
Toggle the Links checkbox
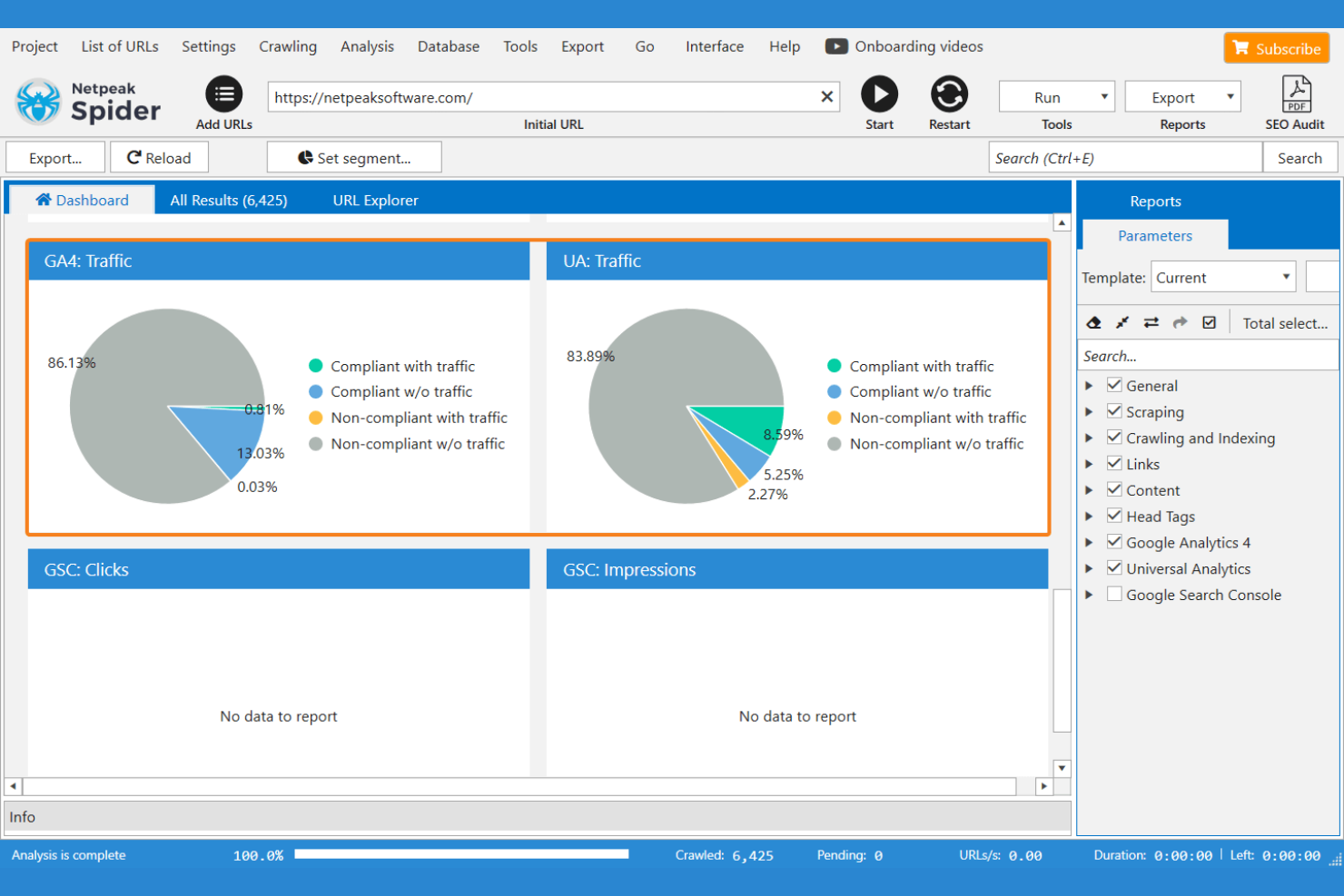[x=1114, y=464]
